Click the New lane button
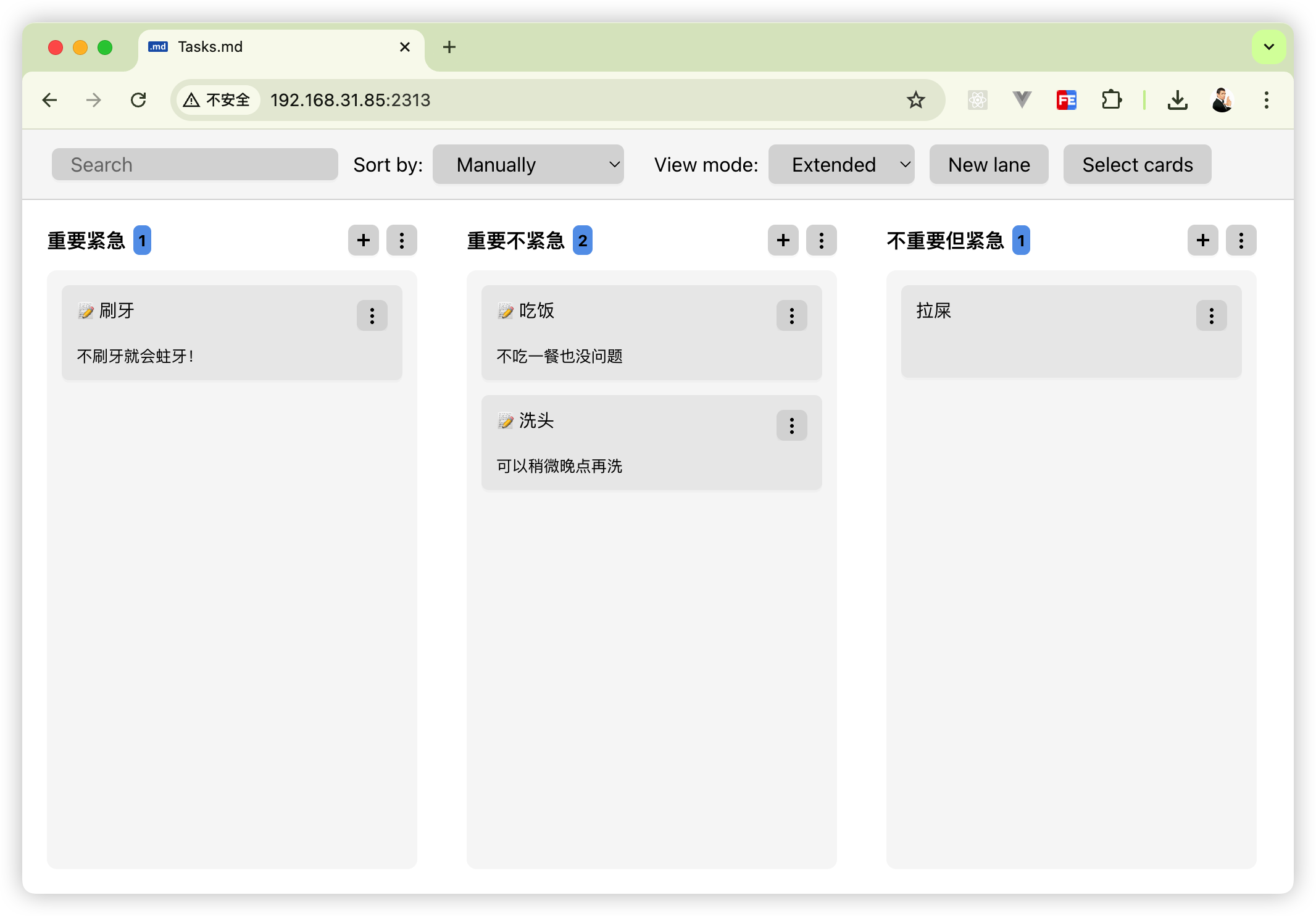The height and width of the screenshot is (916, 1316). [x=988, y=165]
